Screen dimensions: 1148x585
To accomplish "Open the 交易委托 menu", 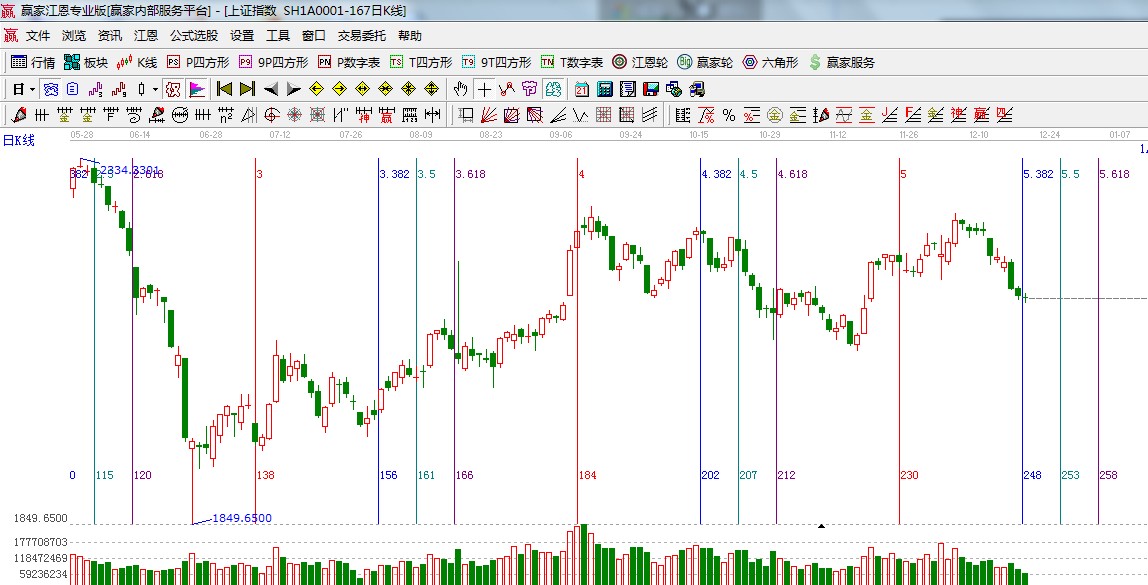I will coord(361,36).
